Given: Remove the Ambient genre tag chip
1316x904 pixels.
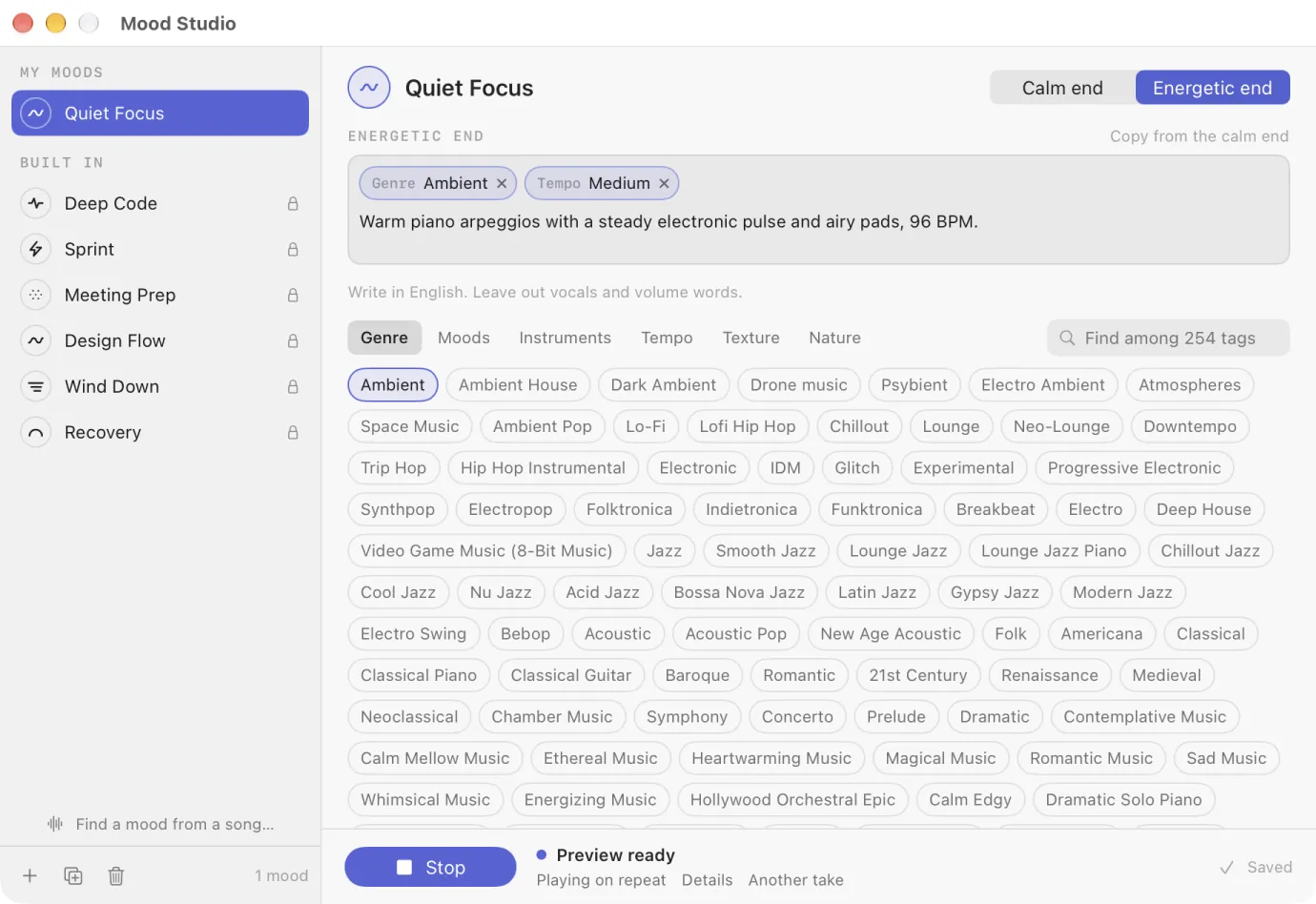Looking at the screenshot, I should (502, 183).
